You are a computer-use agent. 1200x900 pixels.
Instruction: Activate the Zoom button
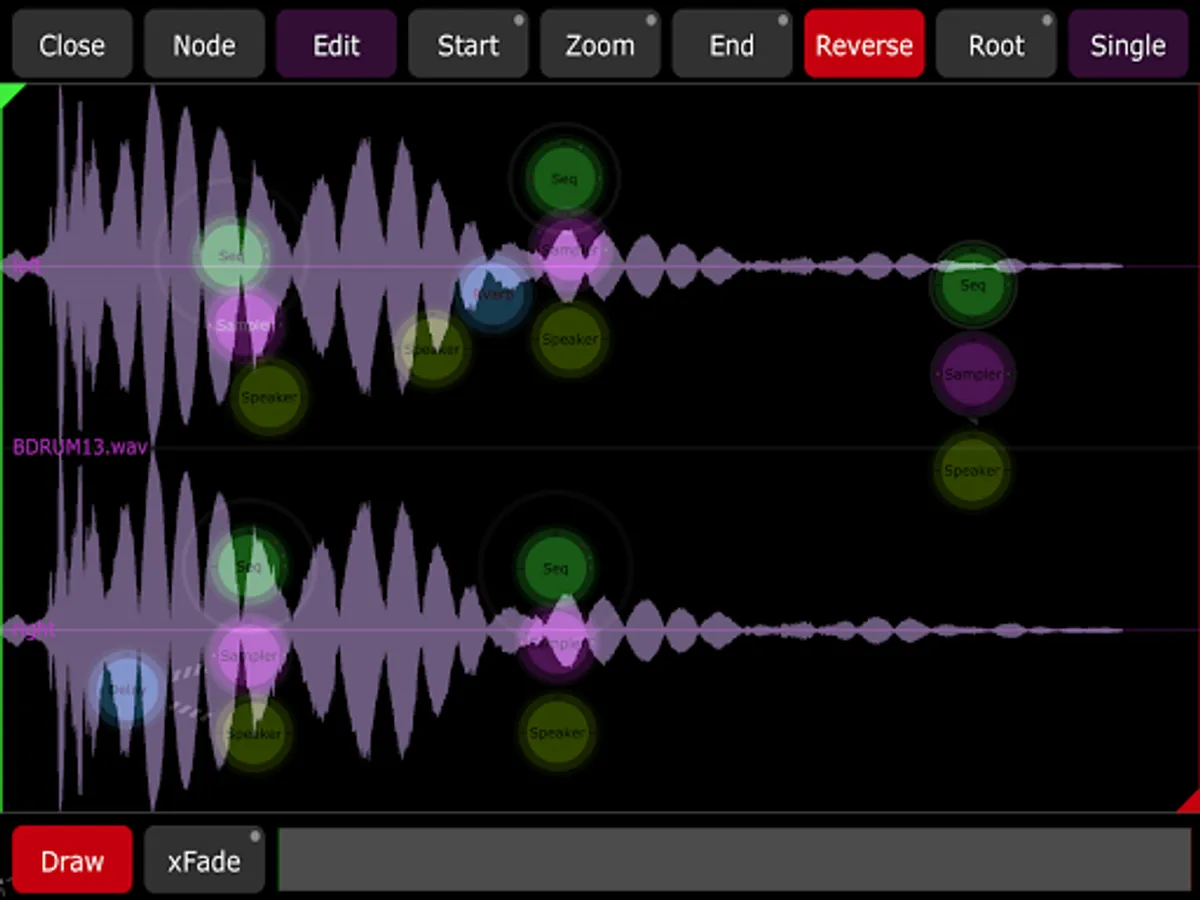tap(600, 45)
